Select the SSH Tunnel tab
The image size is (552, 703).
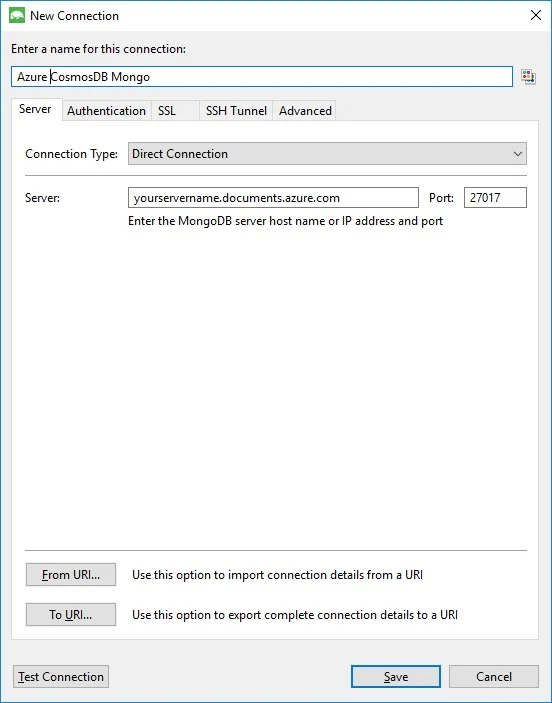(x=236, y=111)
